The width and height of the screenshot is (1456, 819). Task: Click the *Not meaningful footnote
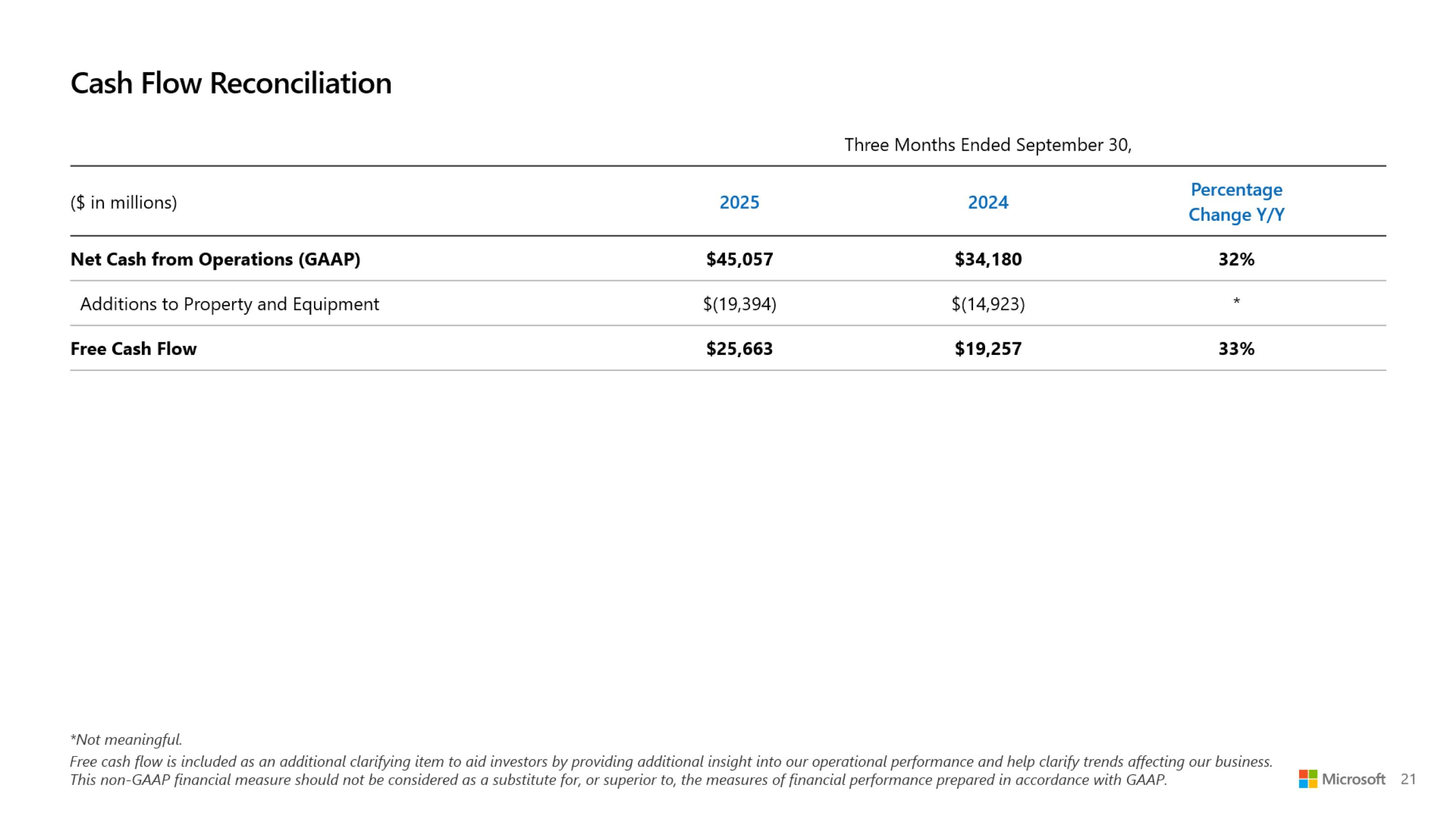(126, 739)
